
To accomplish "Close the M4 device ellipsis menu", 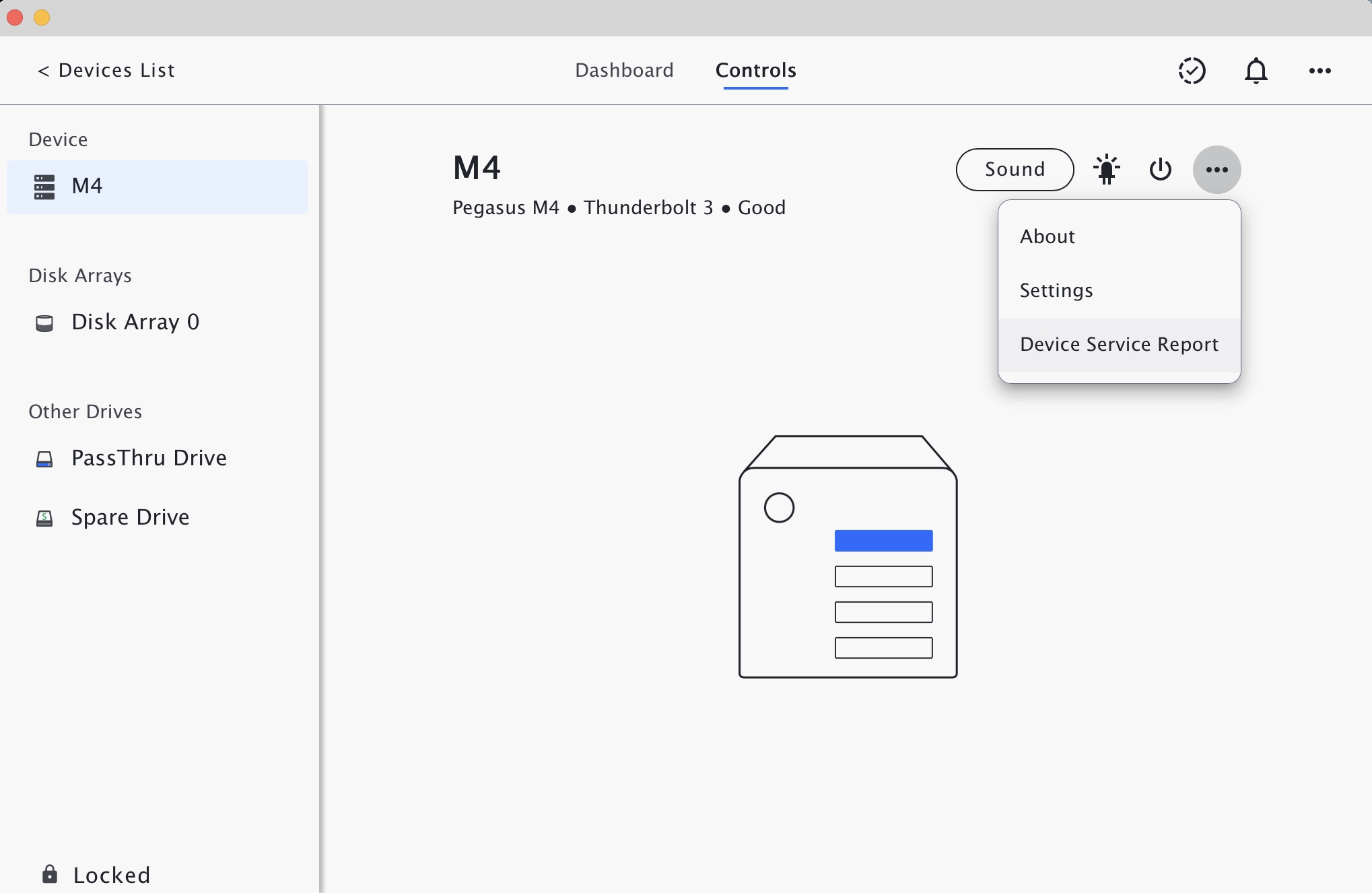I will pyautogui.click(x=1216, y=170).
